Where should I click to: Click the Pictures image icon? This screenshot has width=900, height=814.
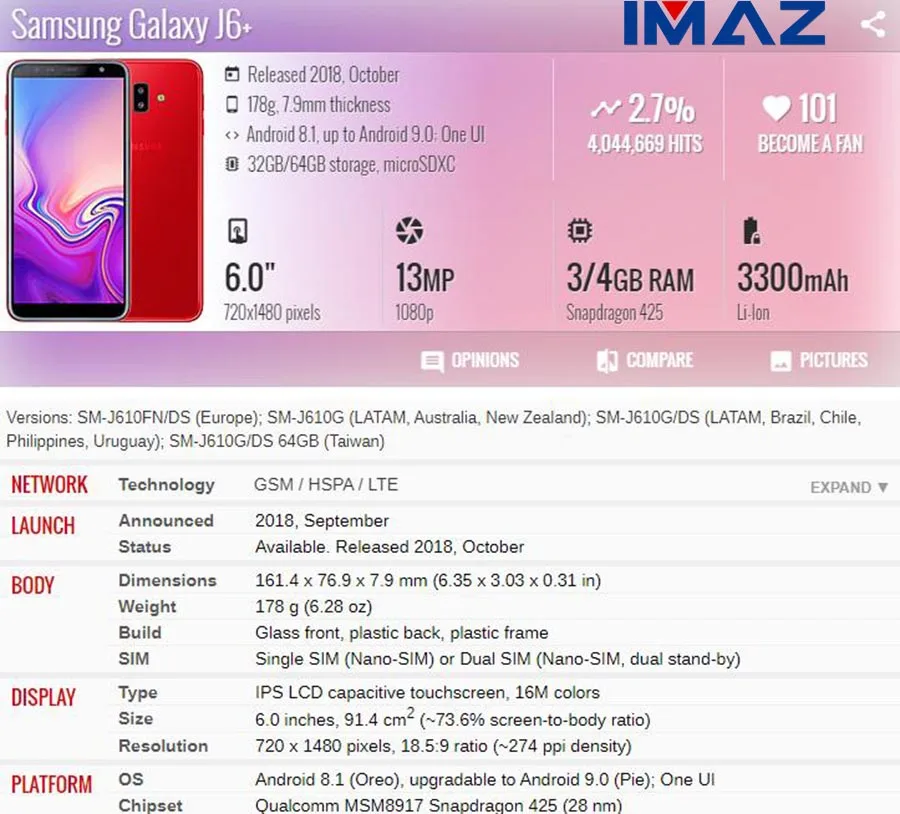click(781, 361)
